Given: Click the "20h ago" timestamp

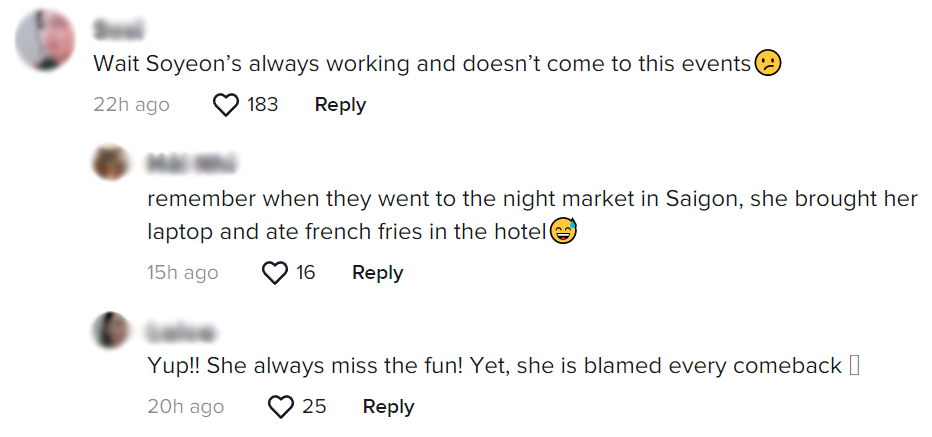Looking at the screenshot, I should pyautogui.click(x=185, y=407).
